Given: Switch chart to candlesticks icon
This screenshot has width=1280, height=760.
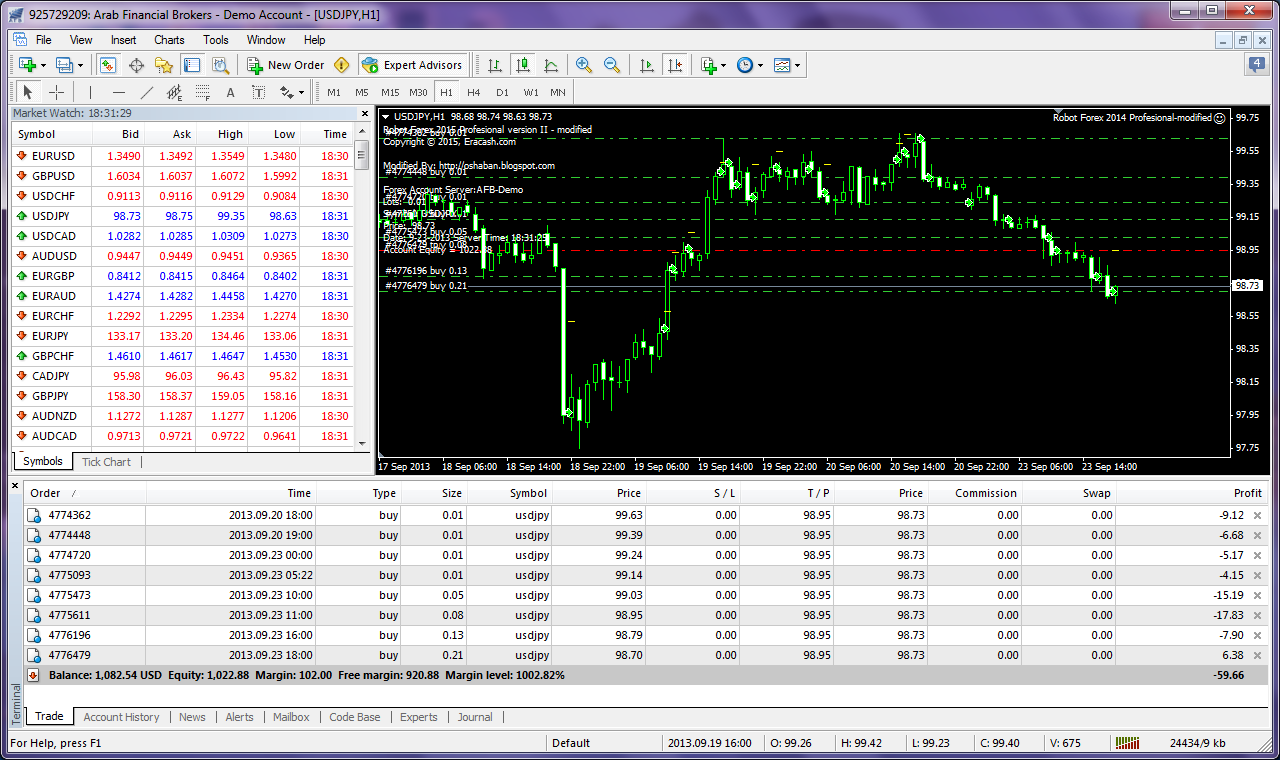Looking at the screenshot, I should [522, 65].
